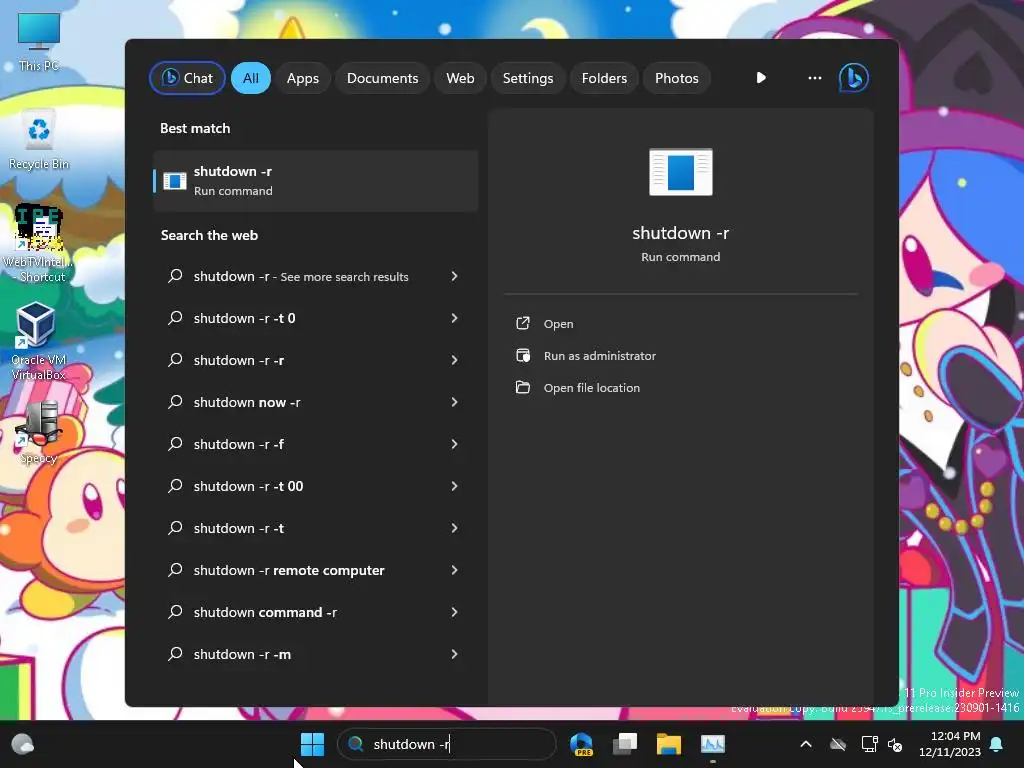The width and height of the screenshot is (1024, 768).
Task: Open the clock showing 12:04 PM
Action: (x=950, y=744)
